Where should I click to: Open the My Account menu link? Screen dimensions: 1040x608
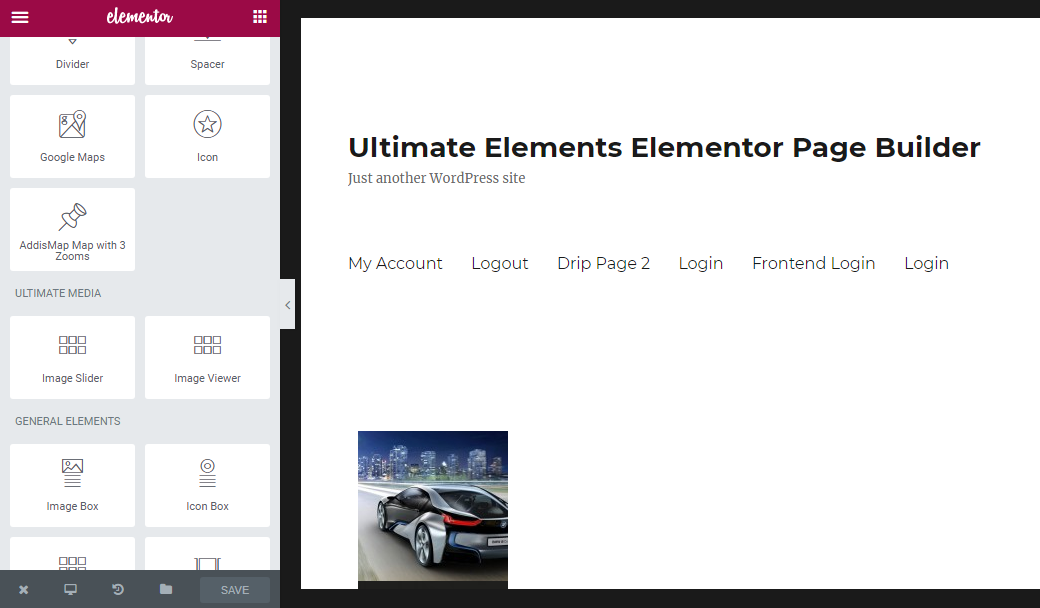395,263
